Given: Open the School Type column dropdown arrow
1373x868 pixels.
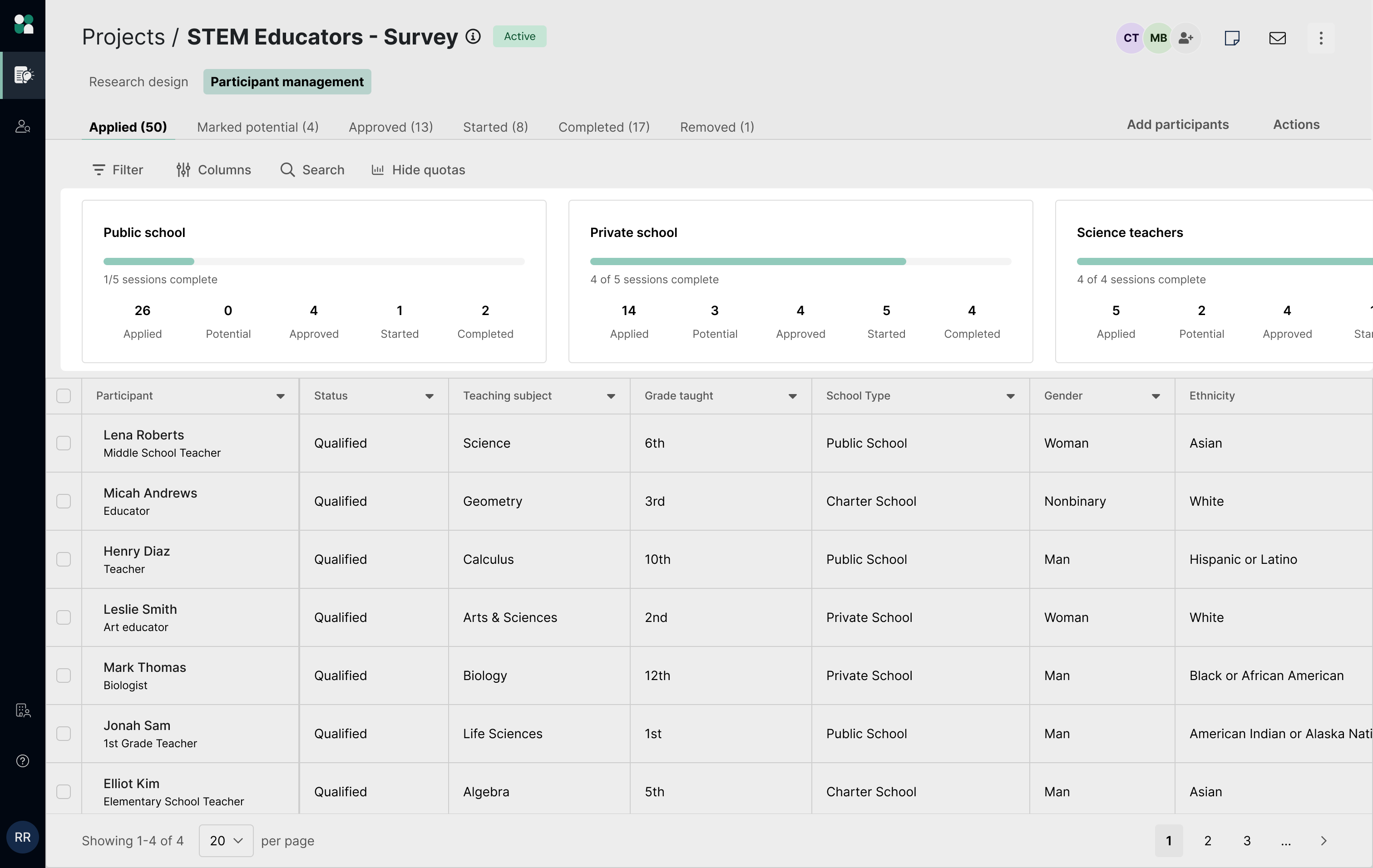Looking at the screenshot, I should pyautogui.click(x=1010, y=396).
